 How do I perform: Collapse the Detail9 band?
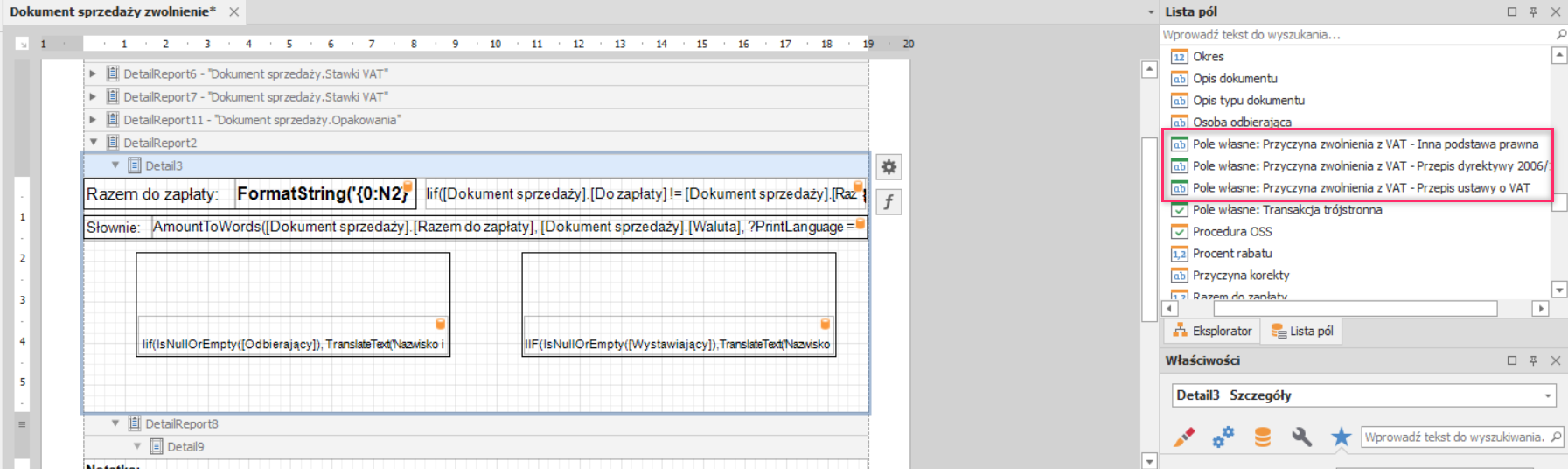pos(136,446)
